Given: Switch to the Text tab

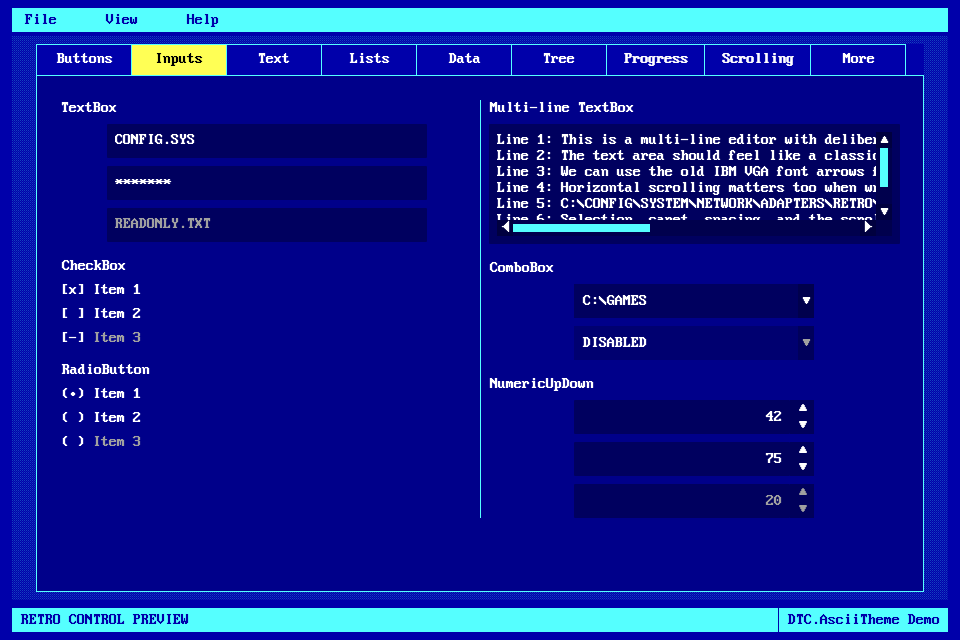Looking at the screenshot, I should tap(274, 59).
